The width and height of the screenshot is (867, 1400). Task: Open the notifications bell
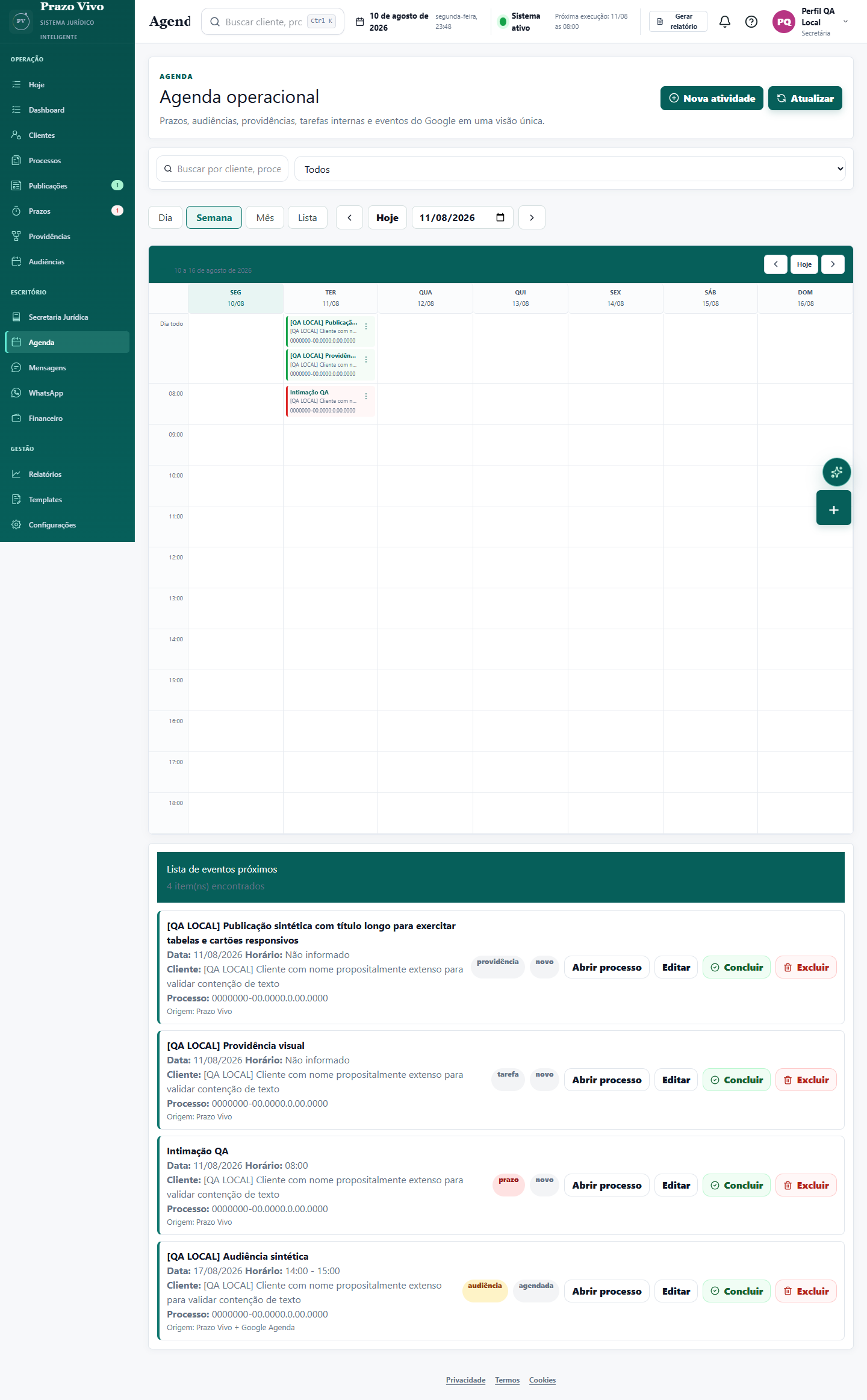point(725,22)
